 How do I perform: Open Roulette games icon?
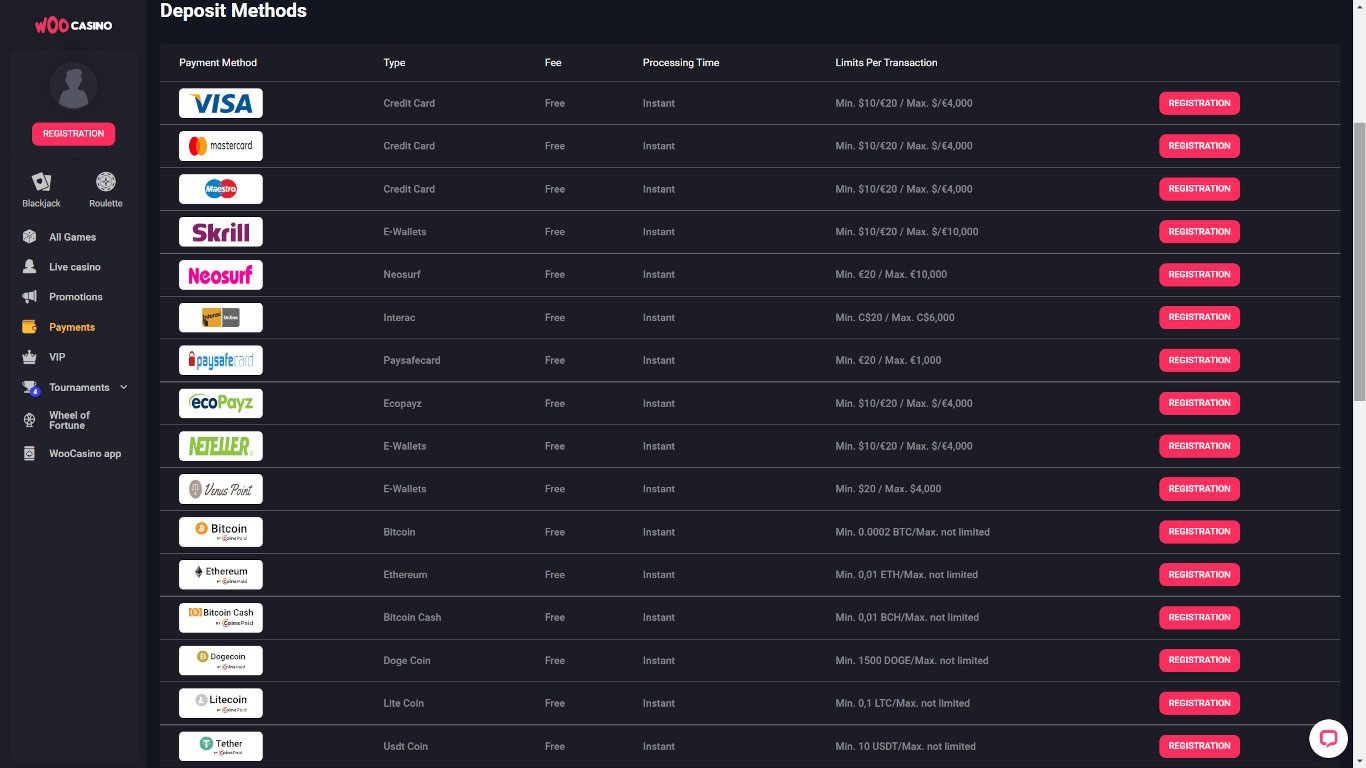coord(106,182)
